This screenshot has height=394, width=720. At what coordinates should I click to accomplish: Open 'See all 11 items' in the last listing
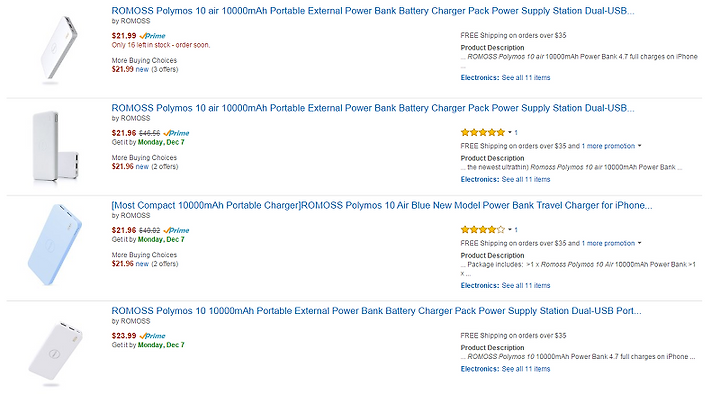(526, 369)
